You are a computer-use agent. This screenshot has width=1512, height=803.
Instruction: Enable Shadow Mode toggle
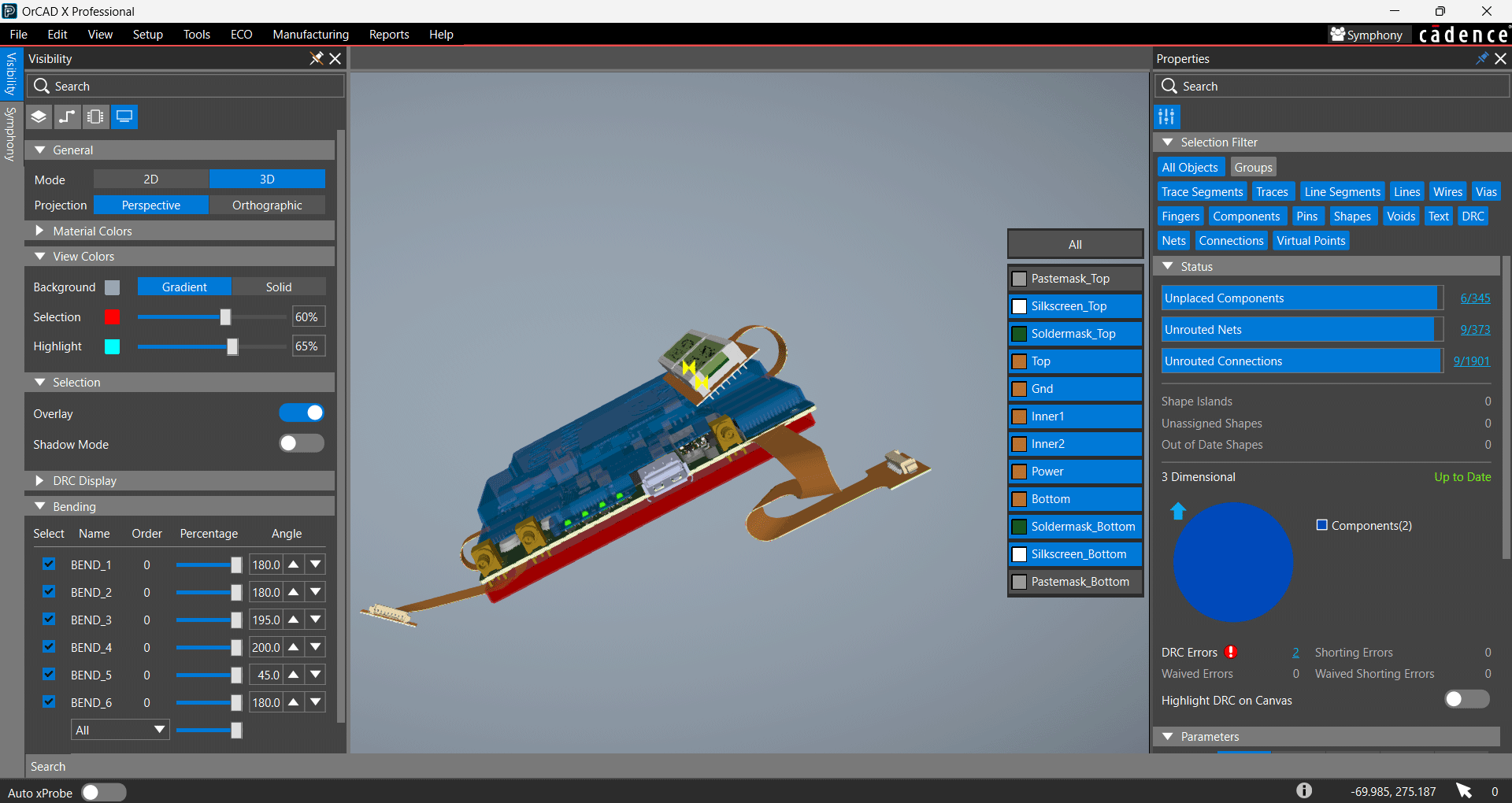point(302,443)
